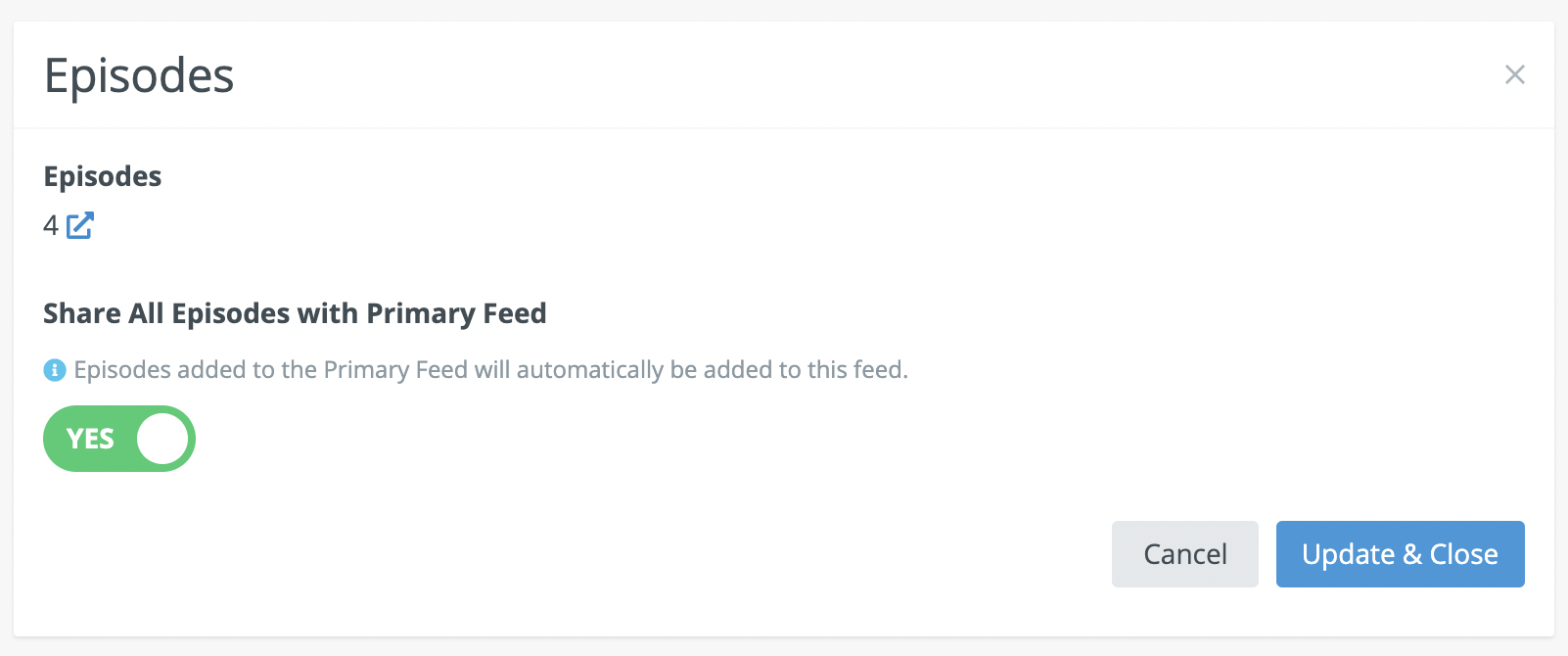The image size is (1568, 656).
Task: Click the large Episodes dialog title
Action: click(139, 76)
